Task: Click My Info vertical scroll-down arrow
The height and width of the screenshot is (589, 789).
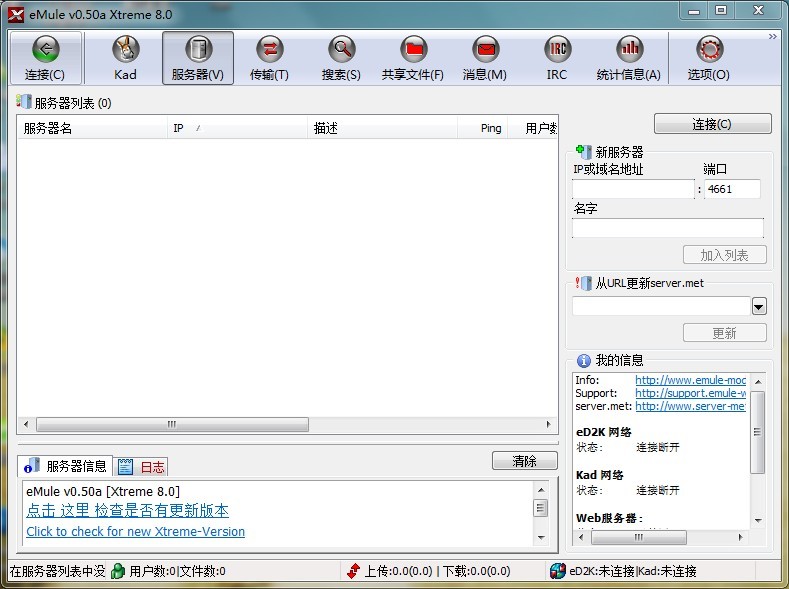Action: pyautogui.click(x=758, y=521)
